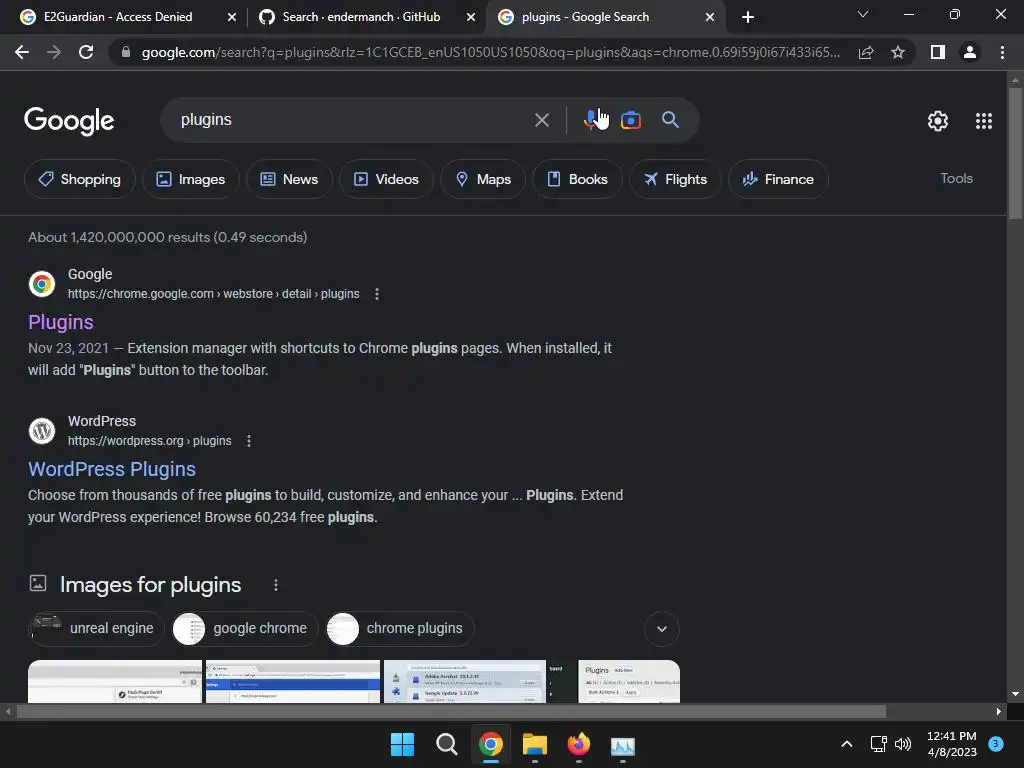Click the plugins search input field
Screen dimensions: 1024x768
tap(353, 120)
